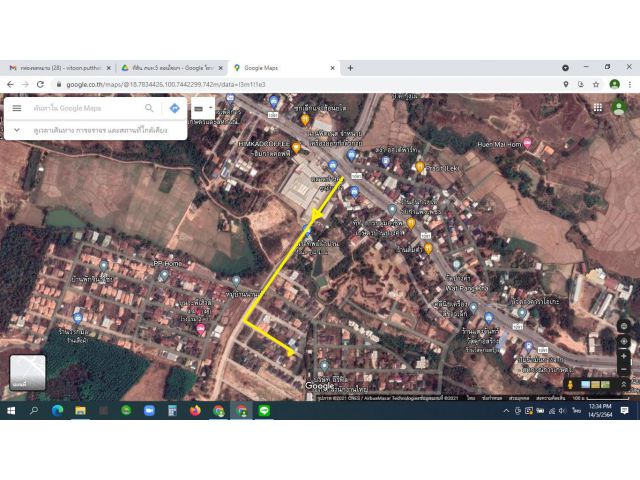This screenshot has width=640, height=480.
Task: Launch Microsoft Edge from taskbar
Action: pos(57,411)
